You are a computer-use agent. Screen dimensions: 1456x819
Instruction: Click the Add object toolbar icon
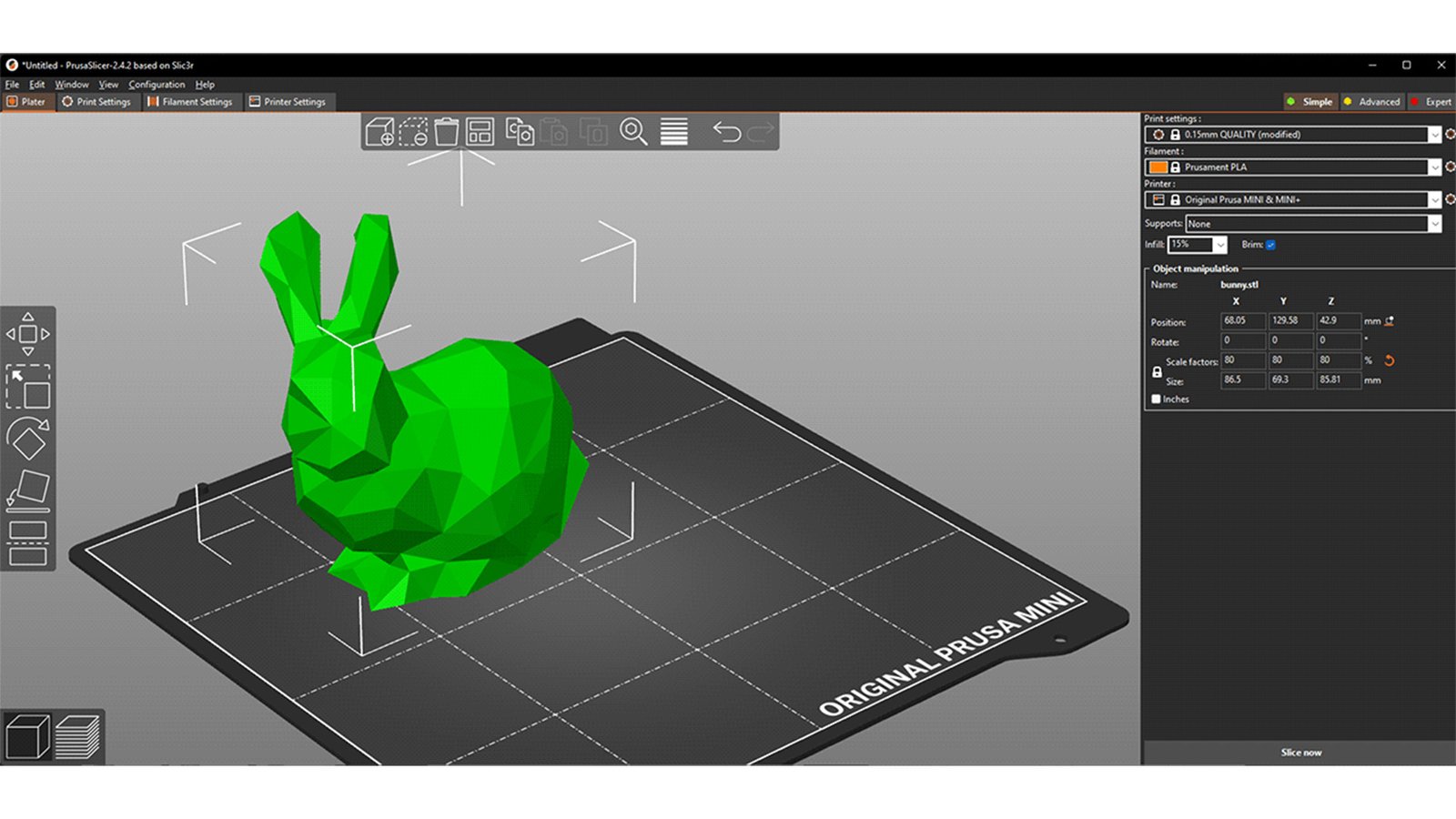[x=379, y=132]
